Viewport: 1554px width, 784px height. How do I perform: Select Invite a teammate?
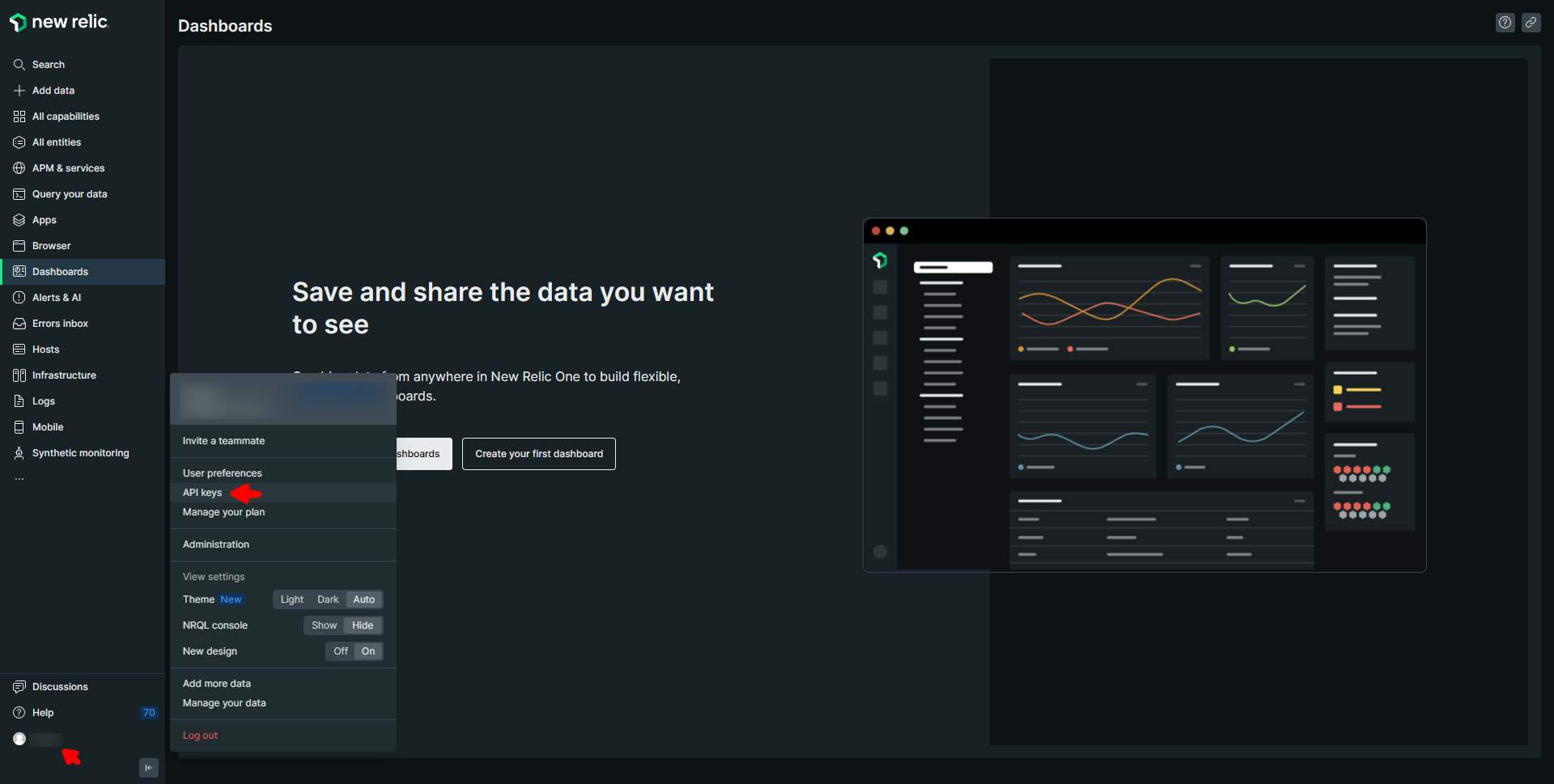[x=283, y=441]
